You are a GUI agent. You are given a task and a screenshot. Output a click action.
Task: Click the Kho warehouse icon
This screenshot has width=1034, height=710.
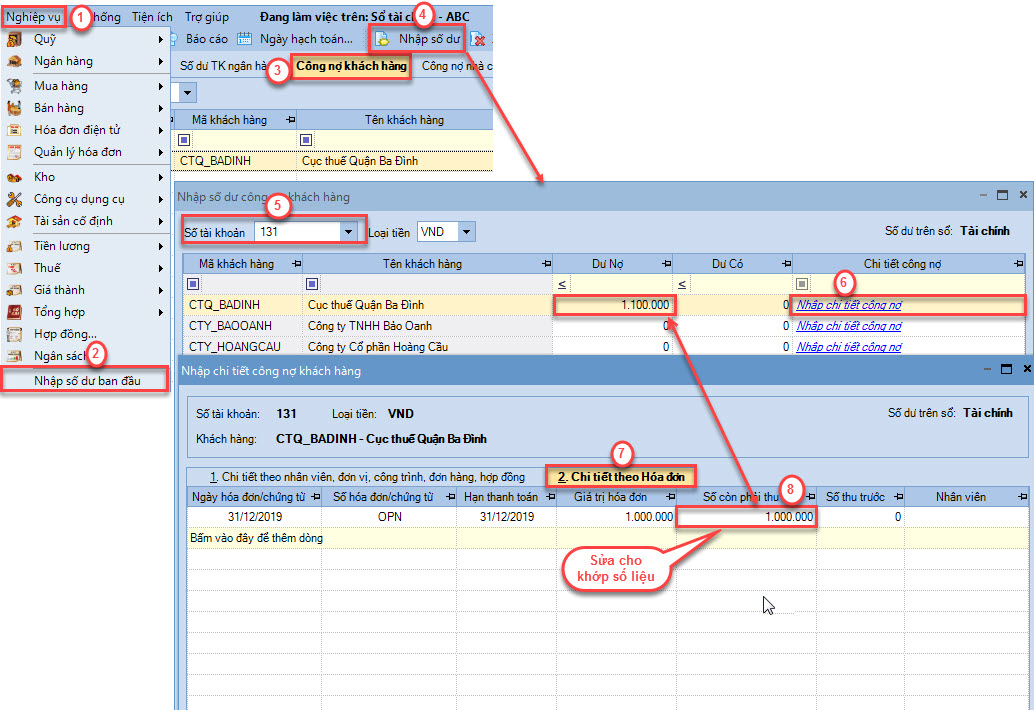click(14, 177)
